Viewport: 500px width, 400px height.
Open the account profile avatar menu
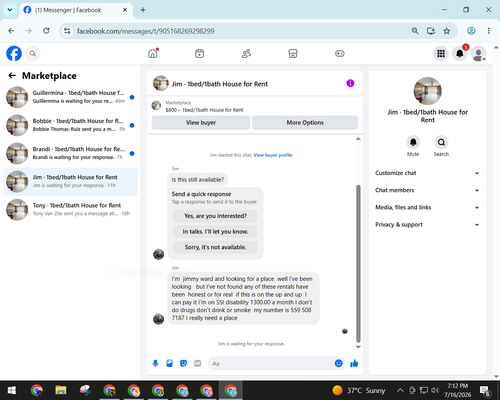pos(478,53)
